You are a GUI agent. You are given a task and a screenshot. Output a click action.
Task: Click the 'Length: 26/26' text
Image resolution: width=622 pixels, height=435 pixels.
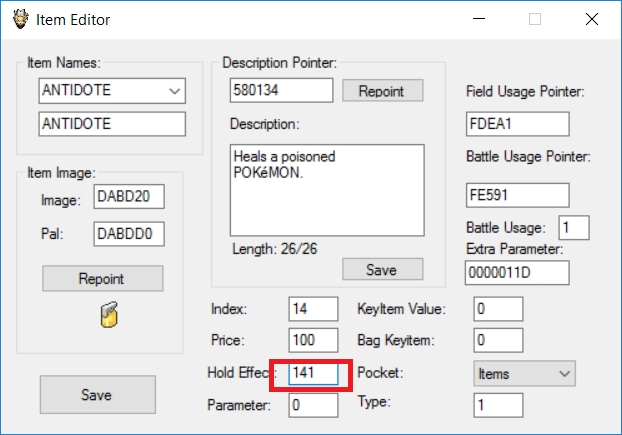(x=275, y=249)
